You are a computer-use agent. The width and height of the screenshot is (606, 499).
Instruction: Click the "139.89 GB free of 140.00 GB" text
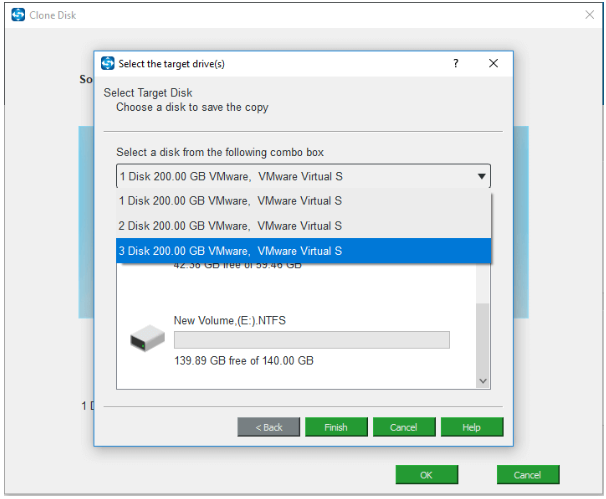[x=243, y=361]
